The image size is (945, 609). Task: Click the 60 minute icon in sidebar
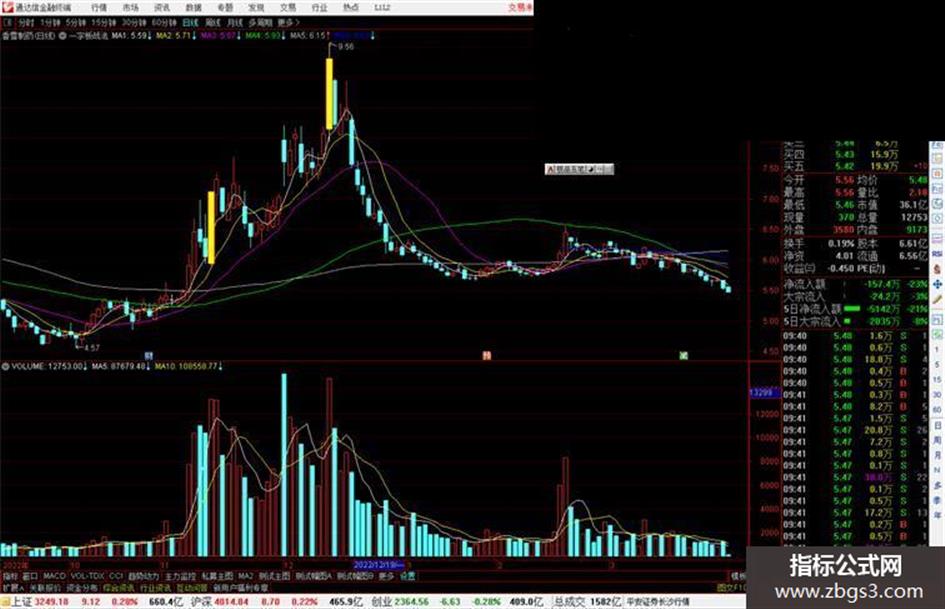[x=937, y=409]
